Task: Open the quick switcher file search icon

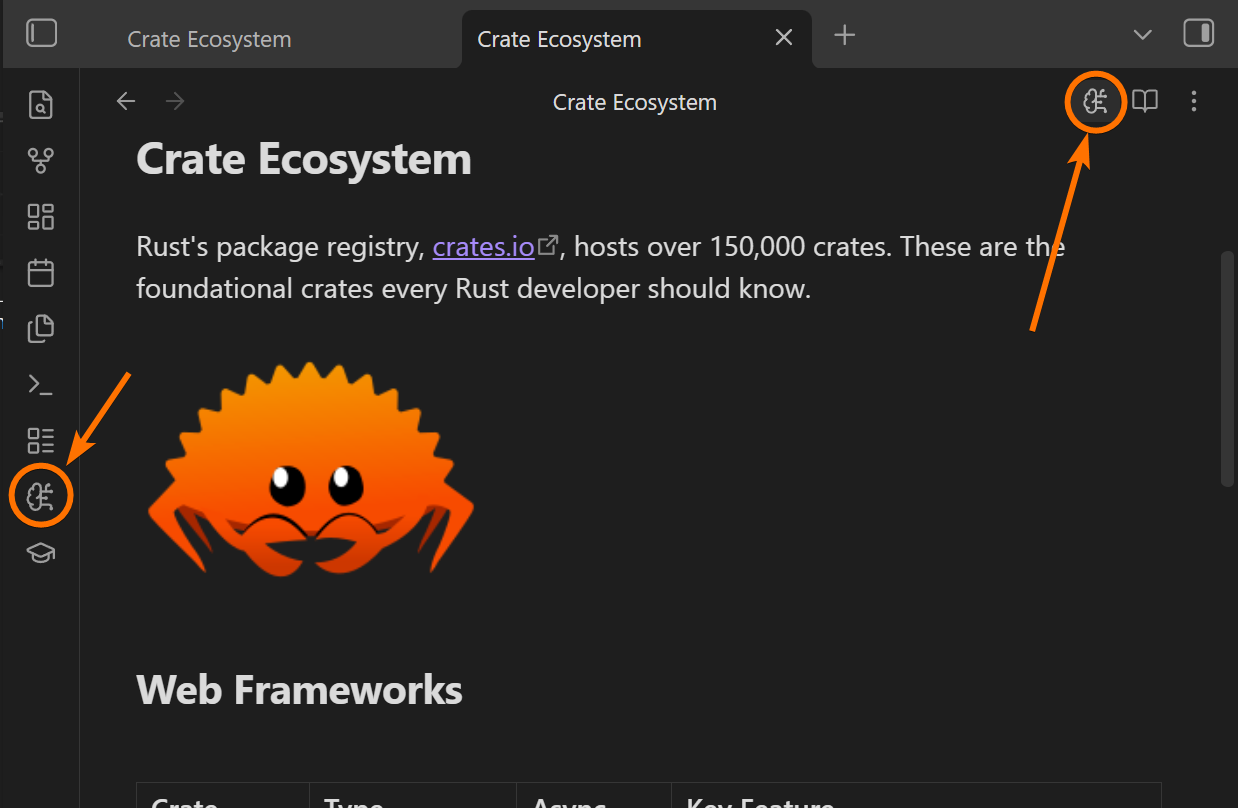Action: coord(41,105)
